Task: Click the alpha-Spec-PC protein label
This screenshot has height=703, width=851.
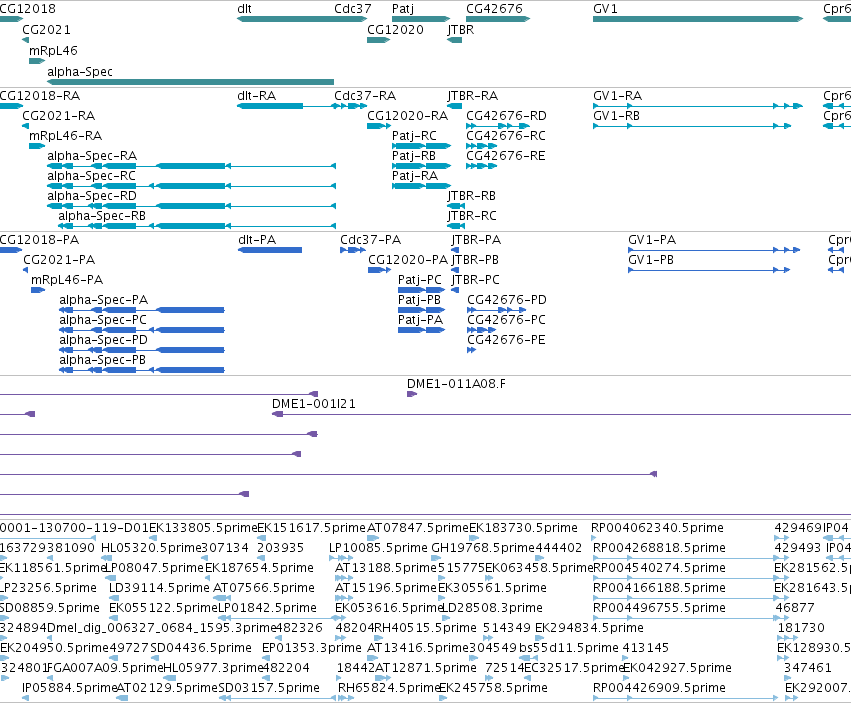Action: (x=103, y=320)
